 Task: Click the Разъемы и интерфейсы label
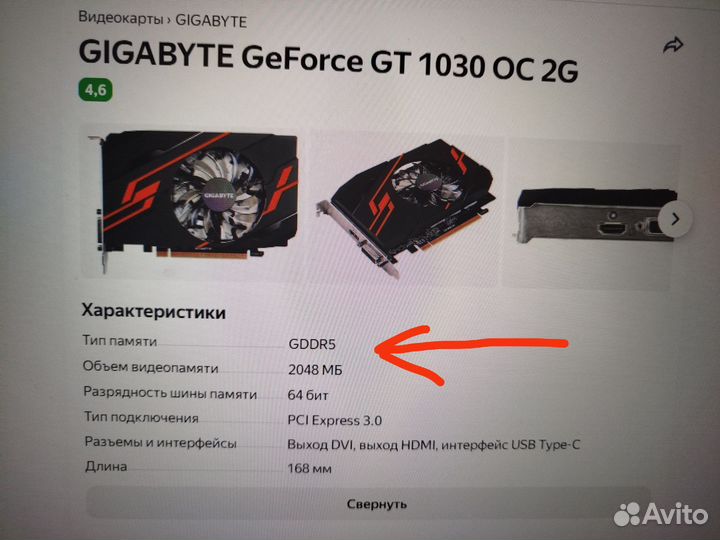[161, 443]
